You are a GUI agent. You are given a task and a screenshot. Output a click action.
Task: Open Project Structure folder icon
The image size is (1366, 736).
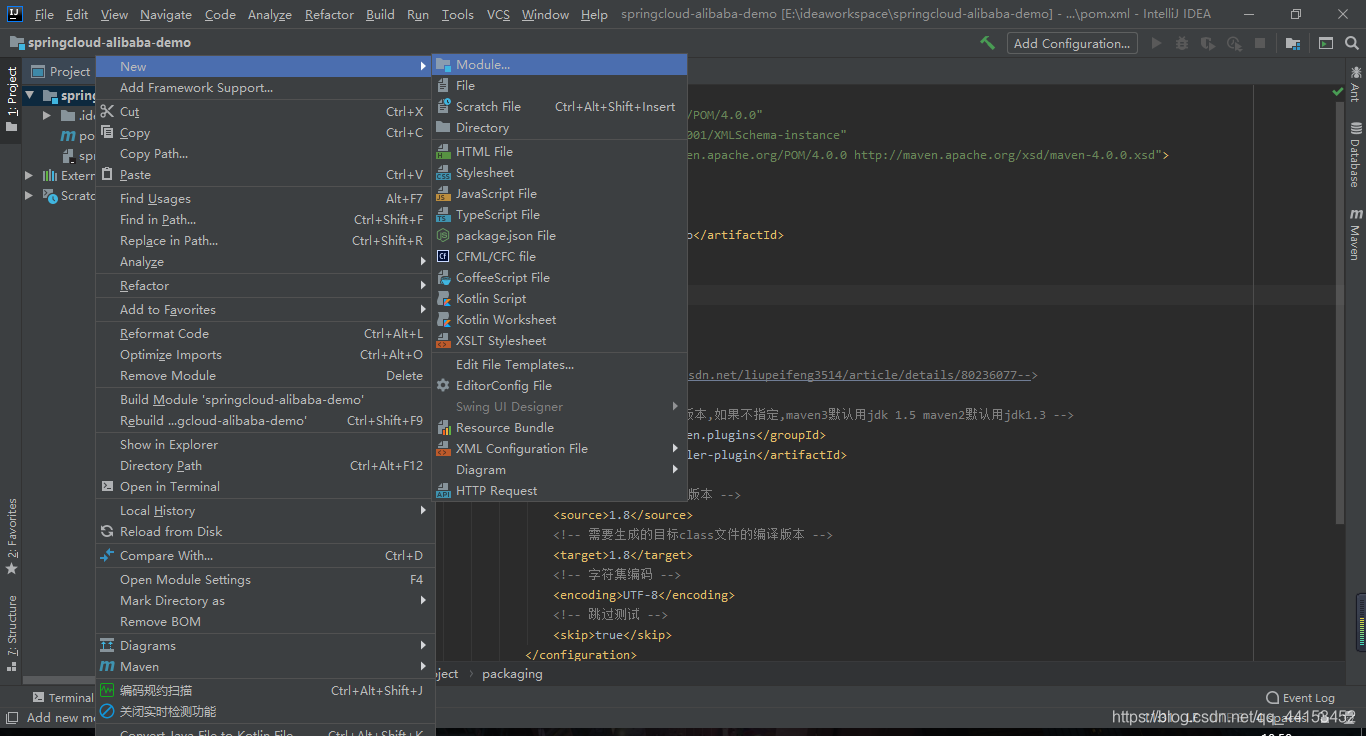[x=1293, y=43]
